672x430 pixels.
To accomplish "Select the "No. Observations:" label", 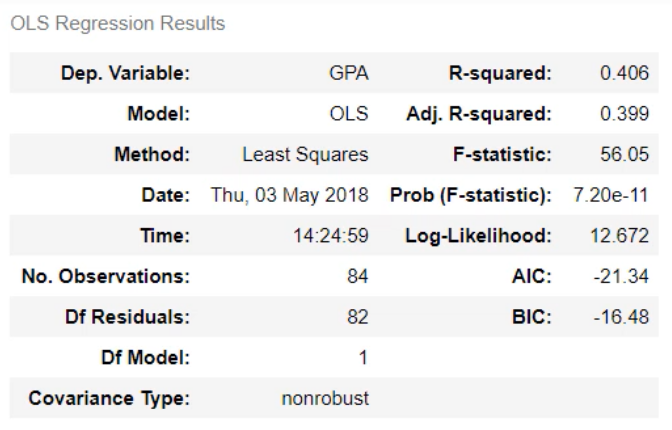I will pyautogui.click(x=106, y=276).
